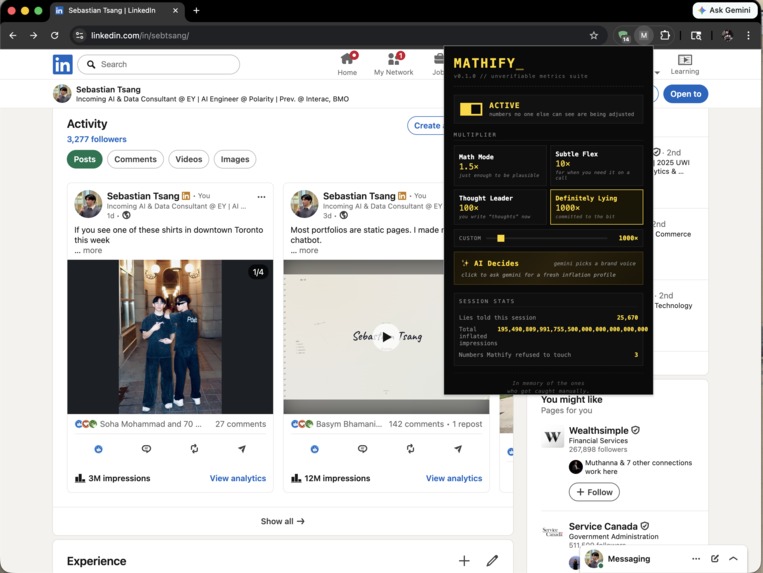View analytics for the 3M impressions post
This screenshot has width=763, height=573.
(x=237, y=478)
